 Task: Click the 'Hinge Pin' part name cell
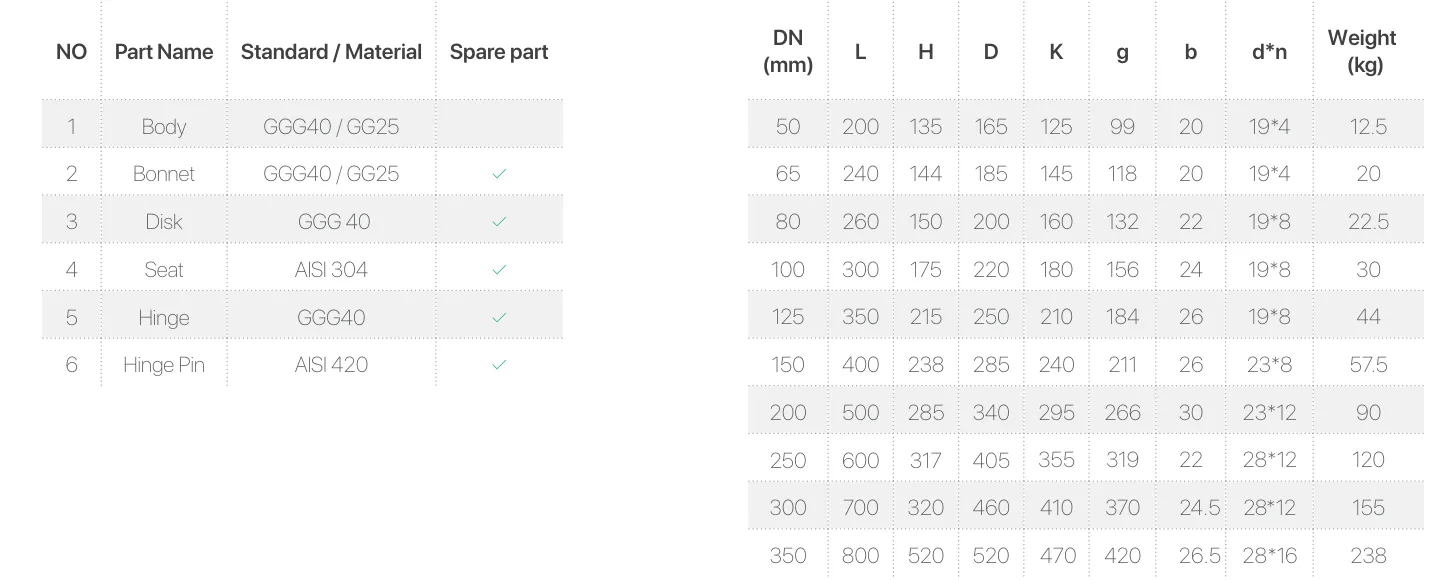point(164,365)
